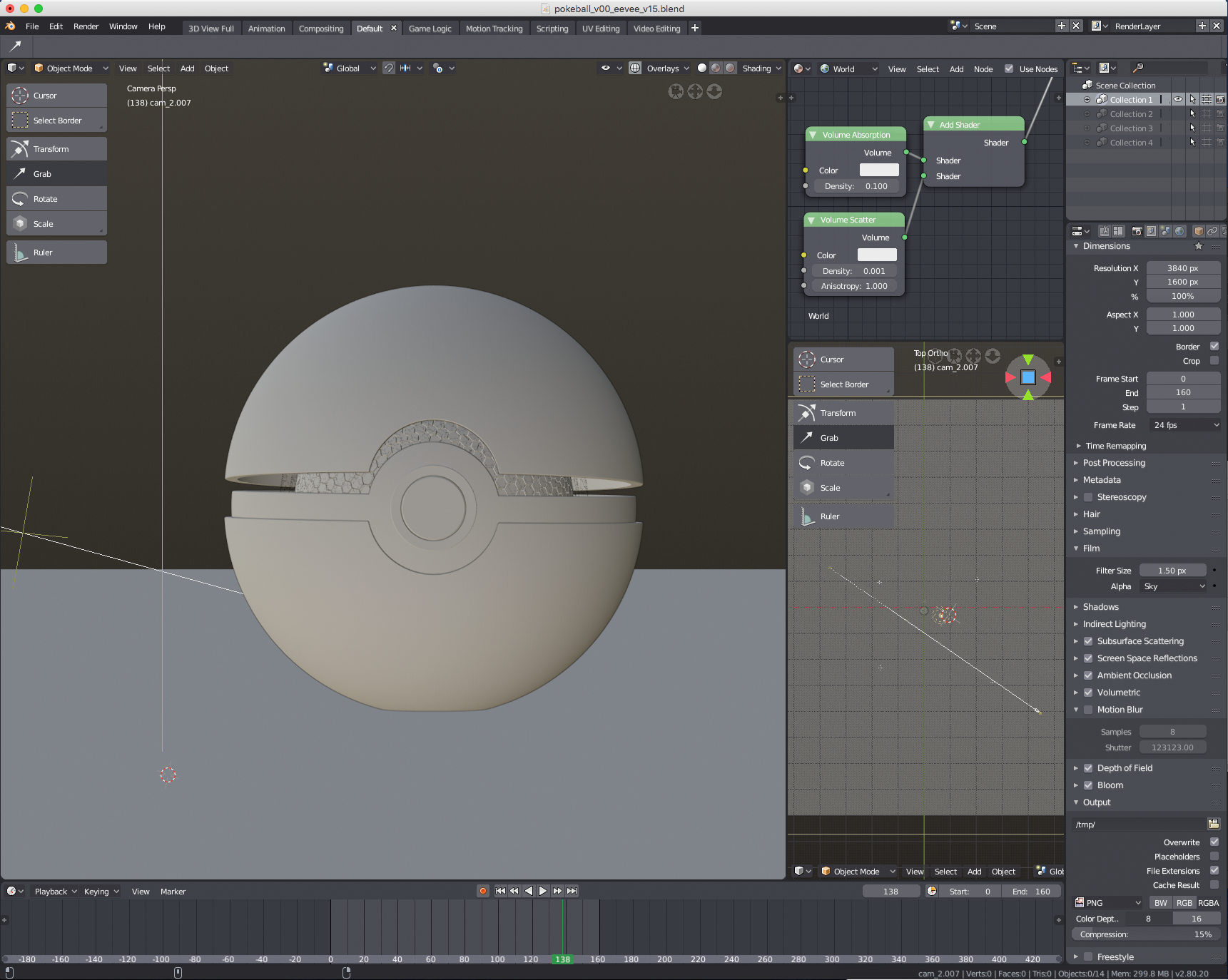Adjust the Compression 15% slider

pos(1147,934)
